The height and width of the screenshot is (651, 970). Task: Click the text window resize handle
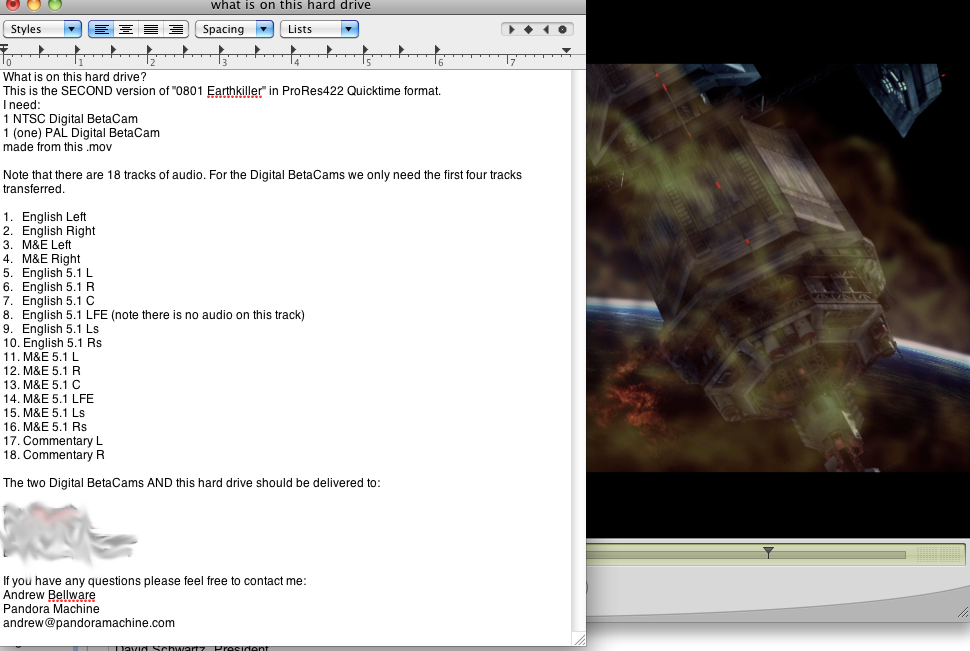click(578, 639)
